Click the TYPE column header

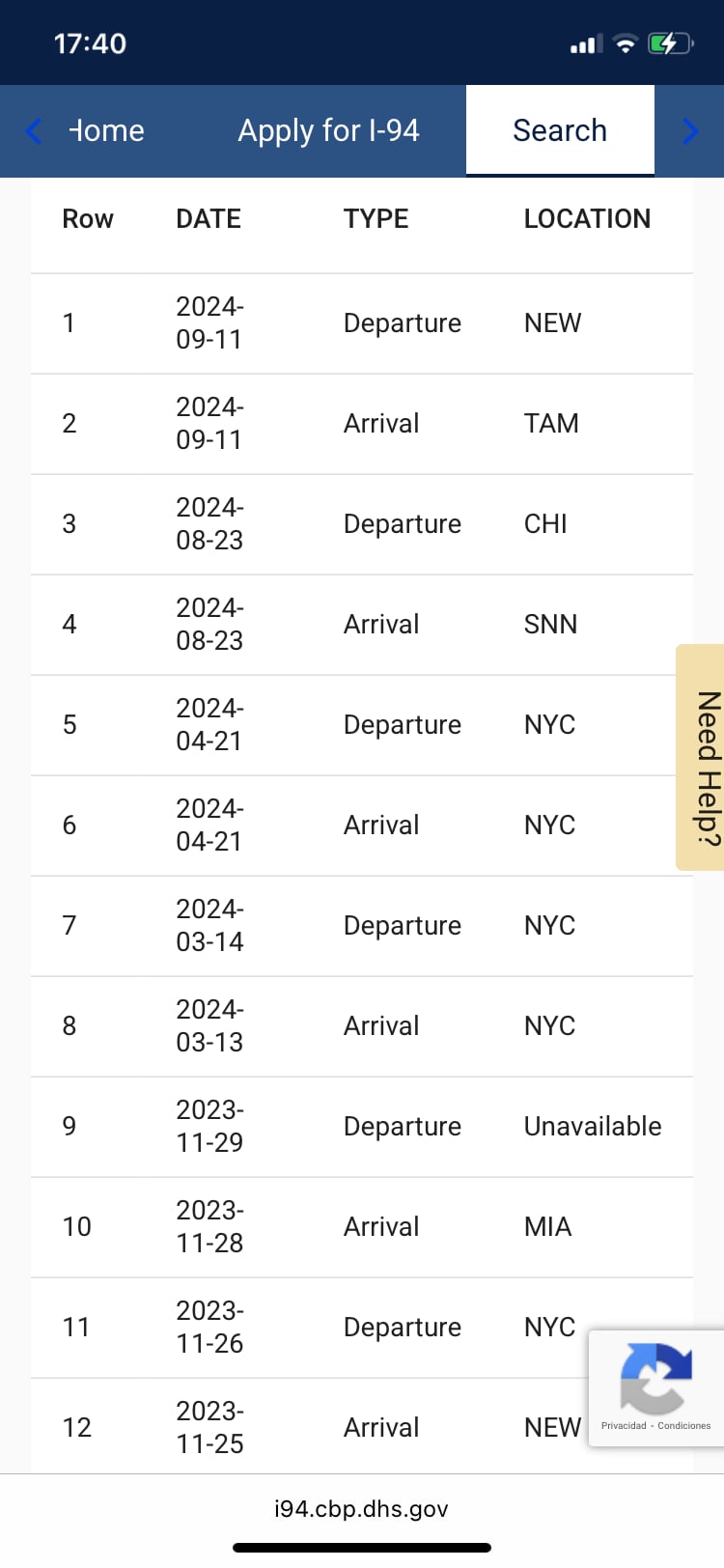pyautogui.click(x=376, y=218)
